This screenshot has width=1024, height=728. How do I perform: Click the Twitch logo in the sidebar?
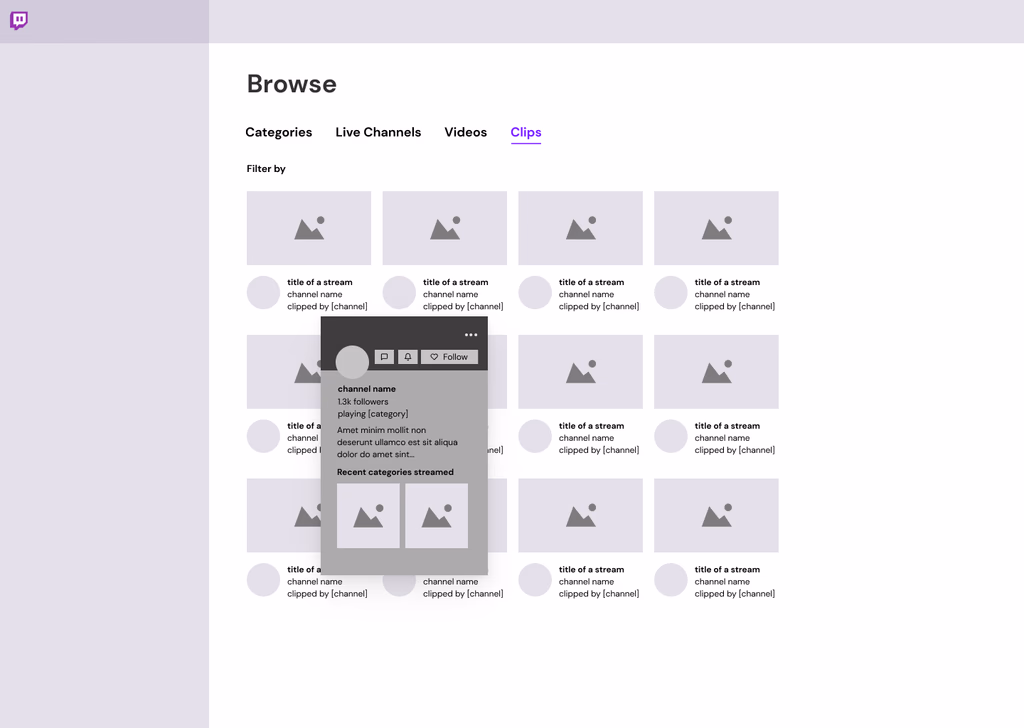click(19, 21)
